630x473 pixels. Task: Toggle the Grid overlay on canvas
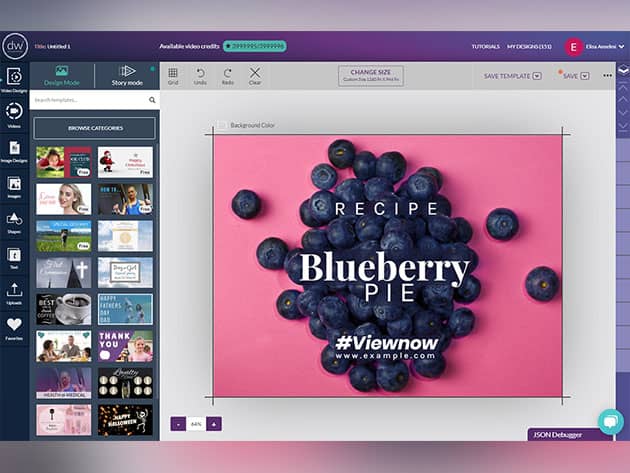[x=173, y=75]
